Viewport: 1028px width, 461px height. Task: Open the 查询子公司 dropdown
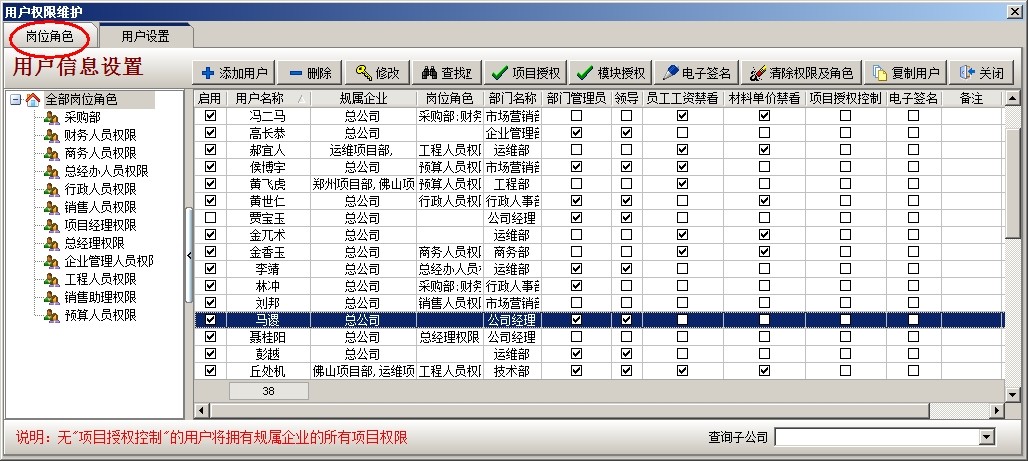tap(987, 437)
